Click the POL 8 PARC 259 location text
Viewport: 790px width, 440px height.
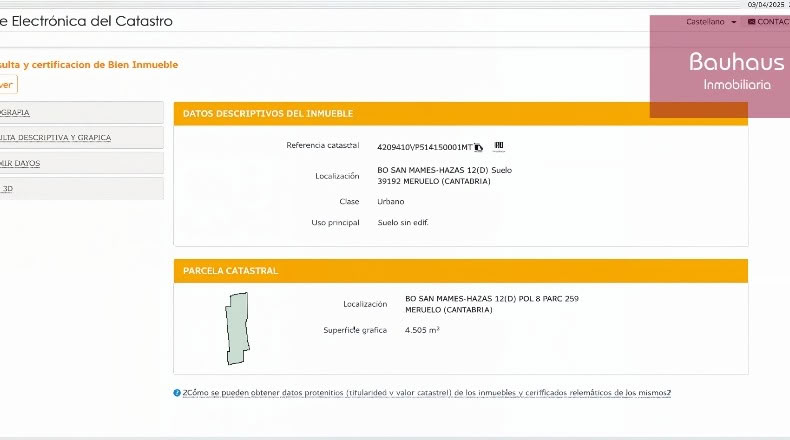point(548,298)
